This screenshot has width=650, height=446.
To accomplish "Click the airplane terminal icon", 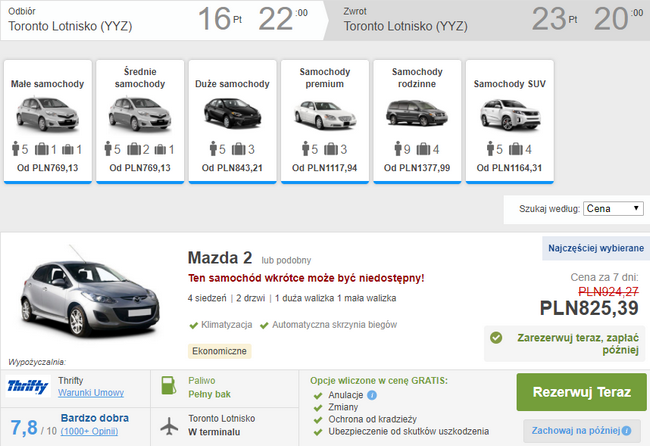I will [x=169, y=426].
